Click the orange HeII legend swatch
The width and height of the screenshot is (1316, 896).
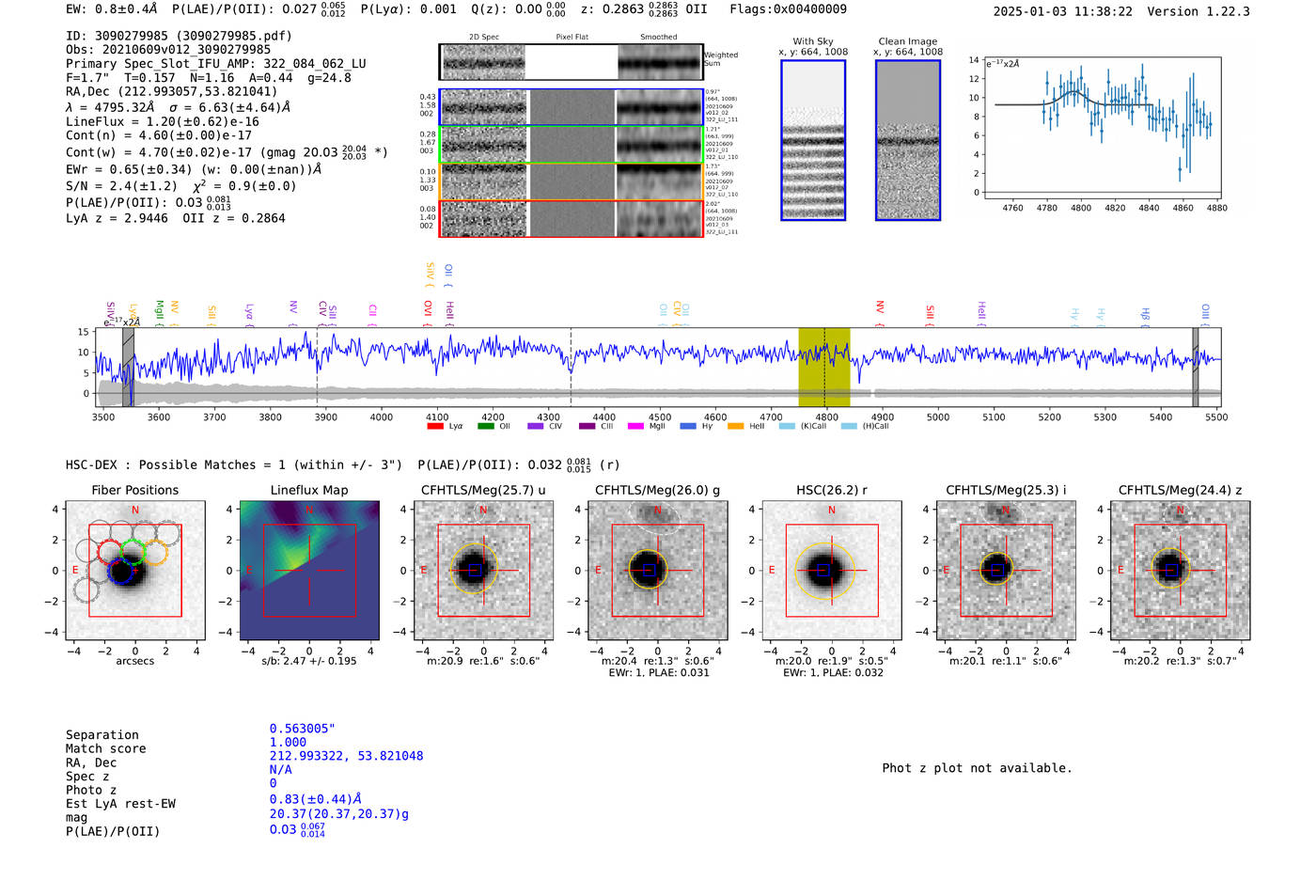(x=735, y=426)
